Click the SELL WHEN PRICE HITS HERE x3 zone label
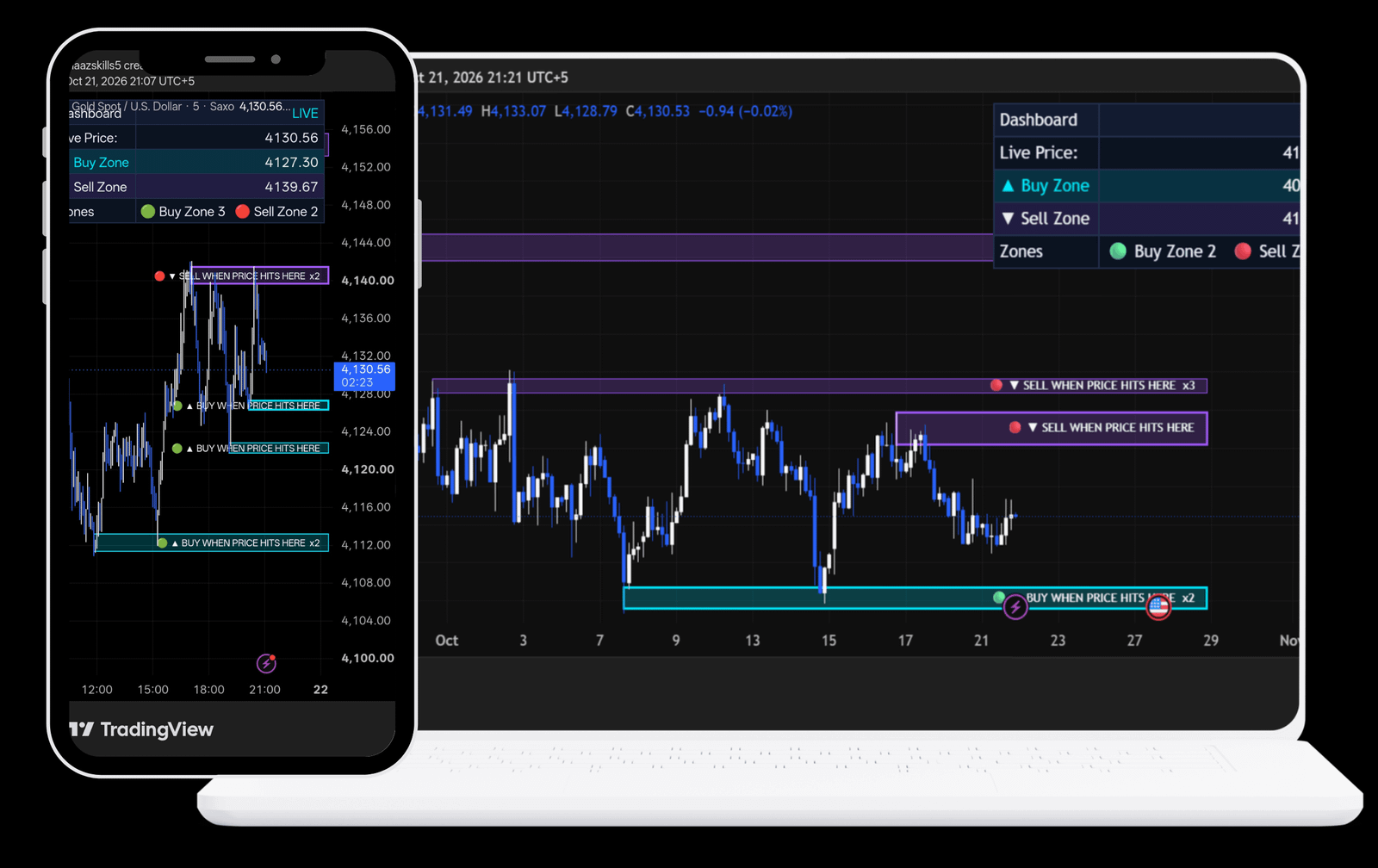 [x=1102, y=386]
